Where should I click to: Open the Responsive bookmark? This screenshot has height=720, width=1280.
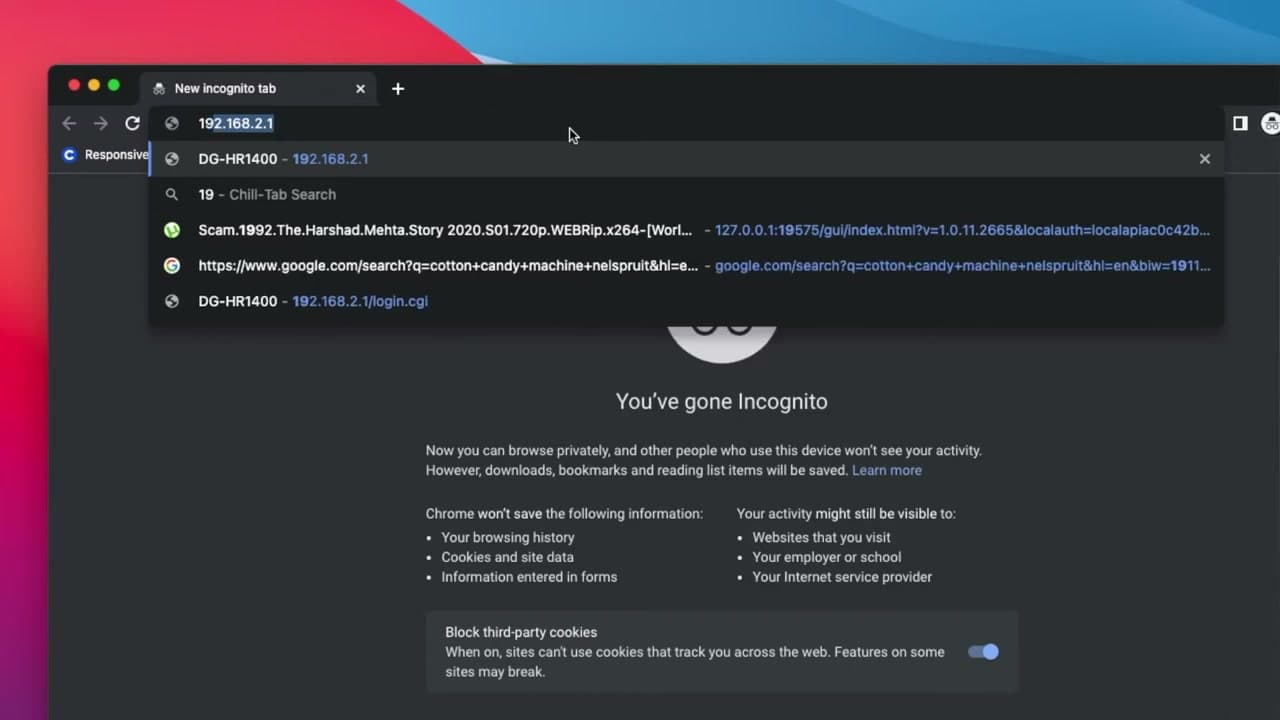(x=104, y=155)
